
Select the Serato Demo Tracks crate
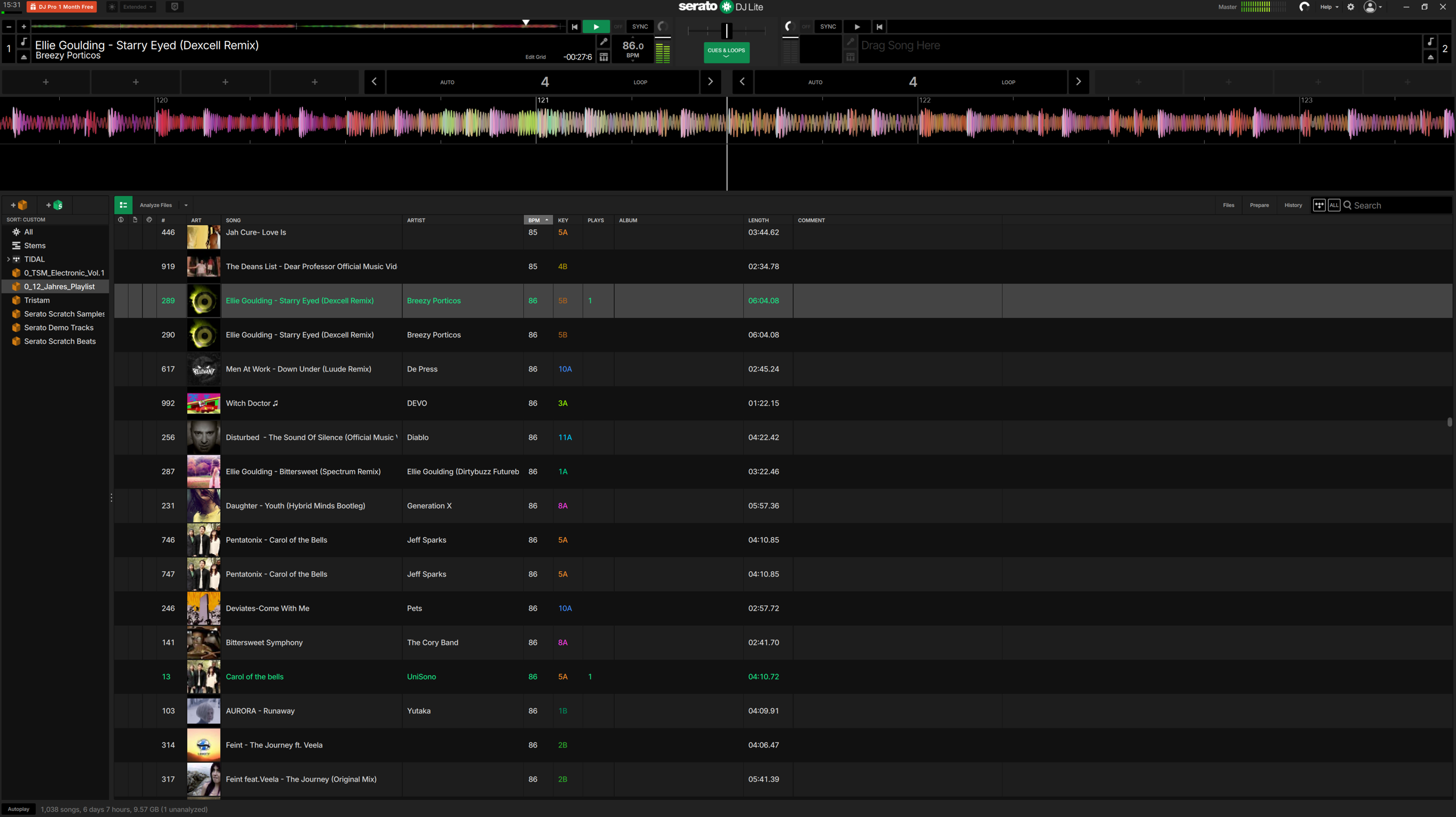tap(58, 327)
